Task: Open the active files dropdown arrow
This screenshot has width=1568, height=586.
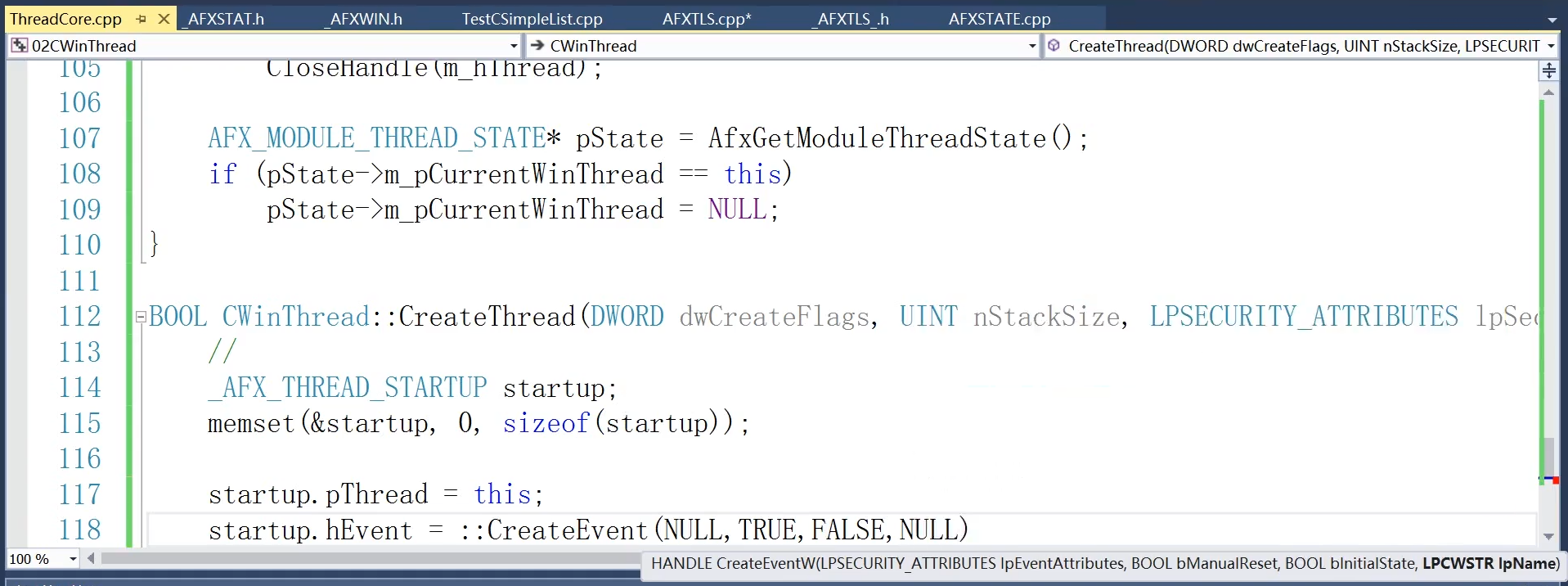Action: point(1552,20)
